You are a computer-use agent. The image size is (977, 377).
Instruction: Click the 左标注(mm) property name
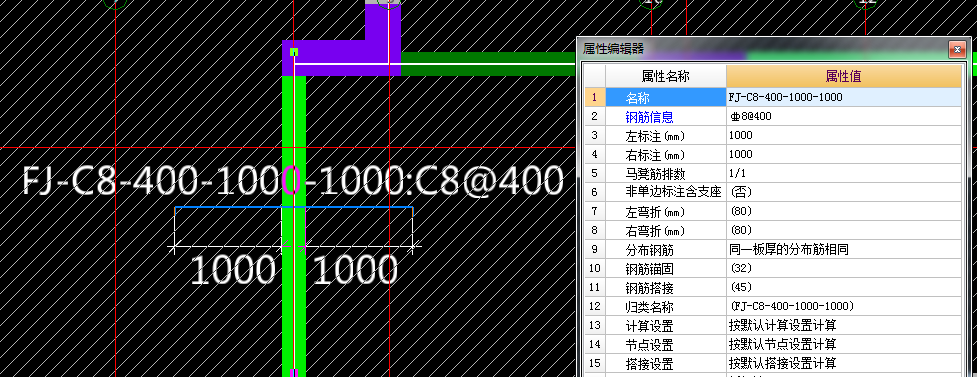655,136
